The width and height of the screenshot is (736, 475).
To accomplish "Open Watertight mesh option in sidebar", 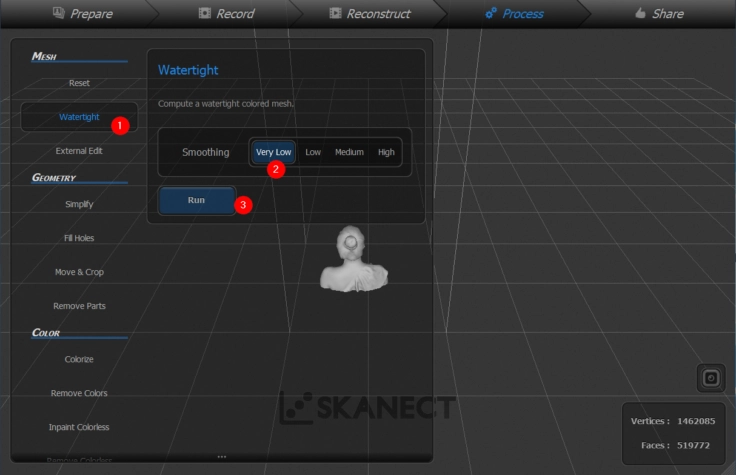I will (79, 117).
